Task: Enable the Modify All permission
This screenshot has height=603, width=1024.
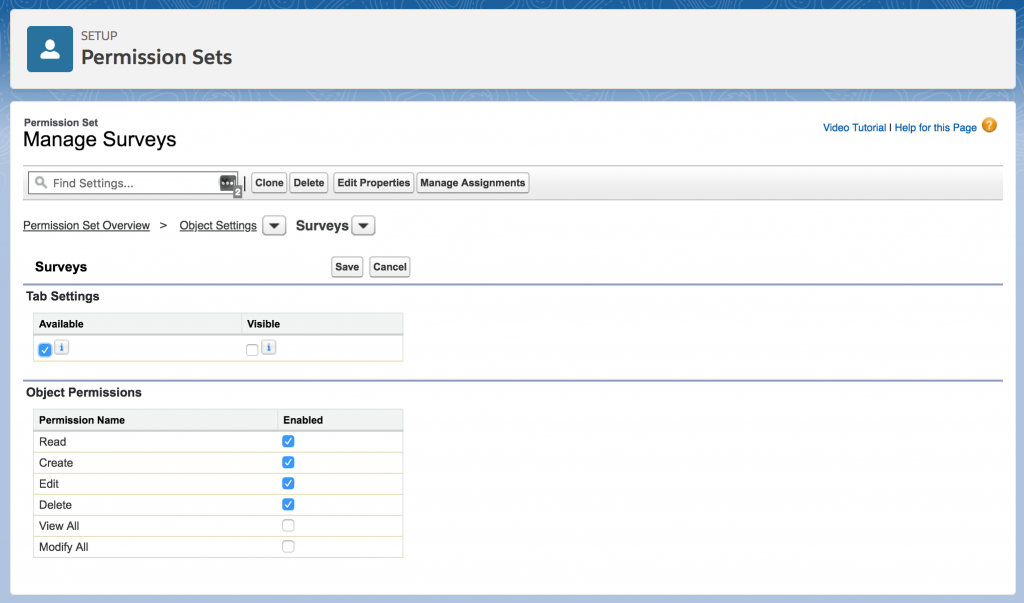Action: pos(288,546)
